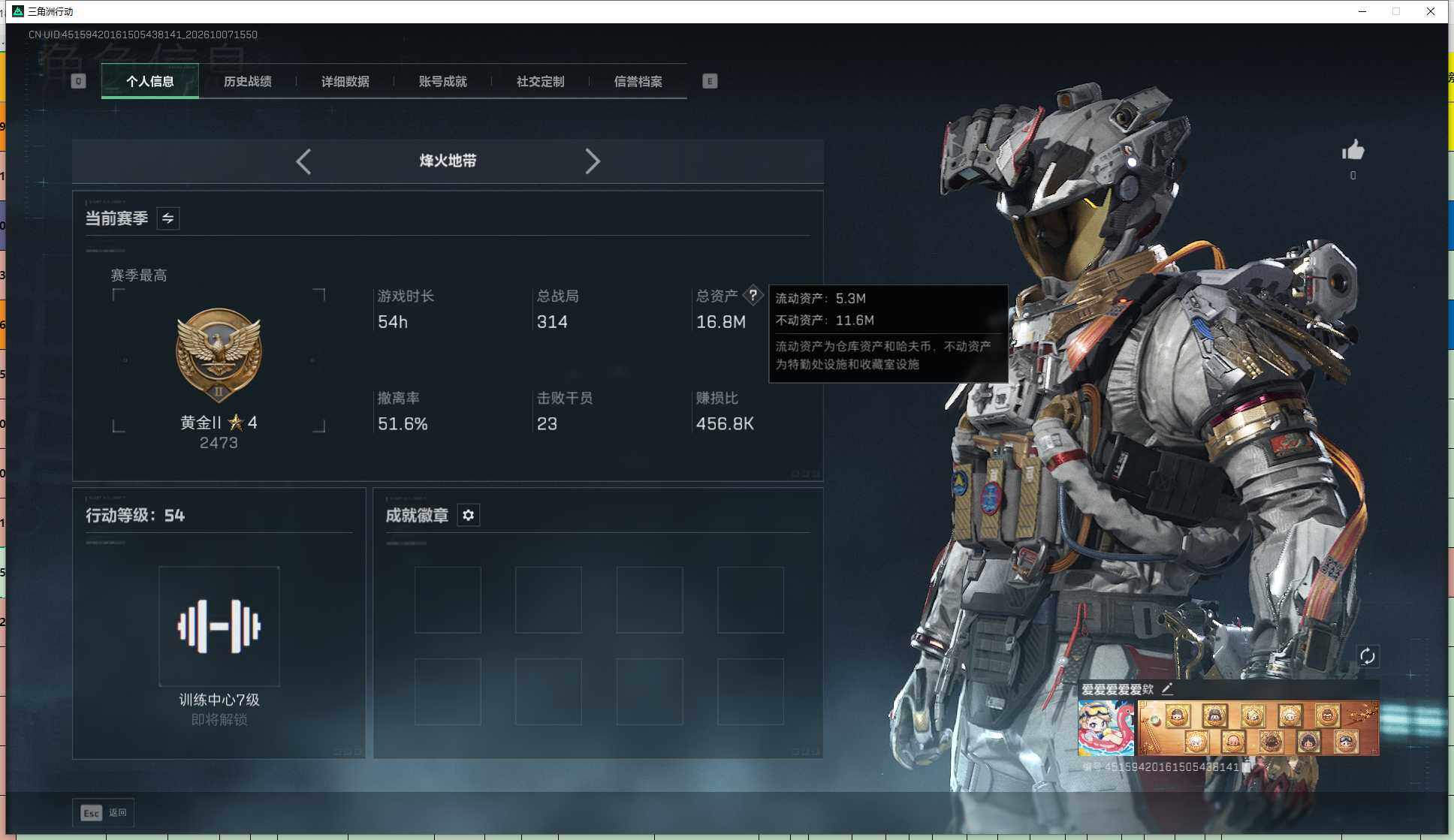
Task: Open the 详细数据 tab
Action: coord(345,81)
